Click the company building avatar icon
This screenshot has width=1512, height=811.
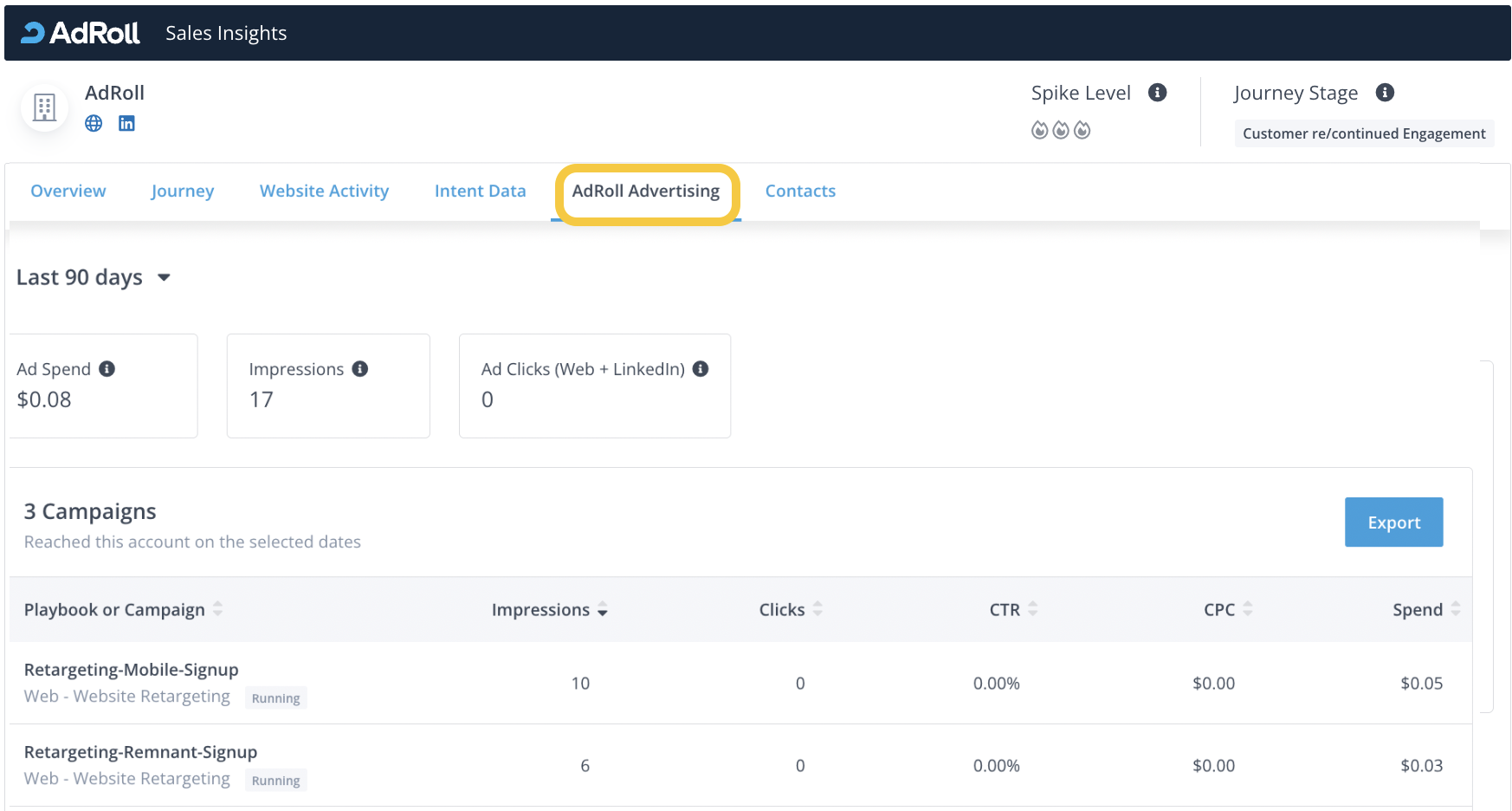[44, 107]
